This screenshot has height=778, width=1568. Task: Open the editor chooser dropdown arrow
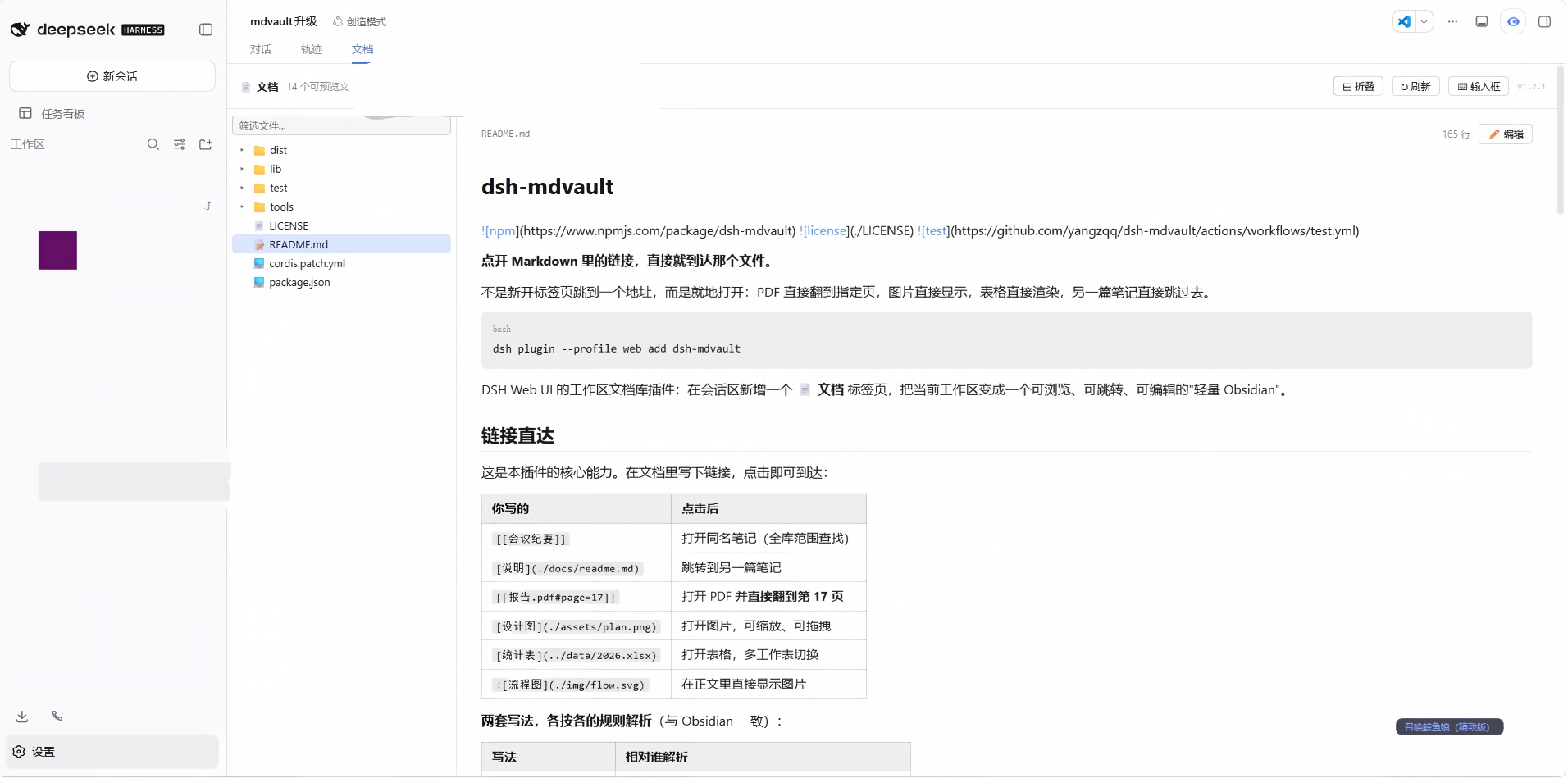[x=1424, y=22]
